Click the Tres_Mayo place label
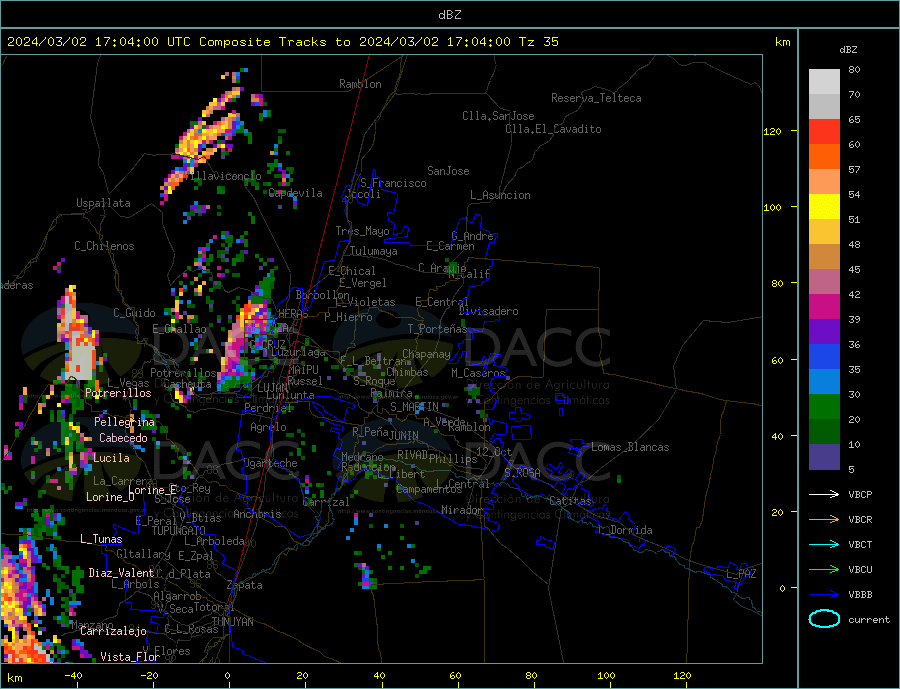900x689 pixels. 362,231
